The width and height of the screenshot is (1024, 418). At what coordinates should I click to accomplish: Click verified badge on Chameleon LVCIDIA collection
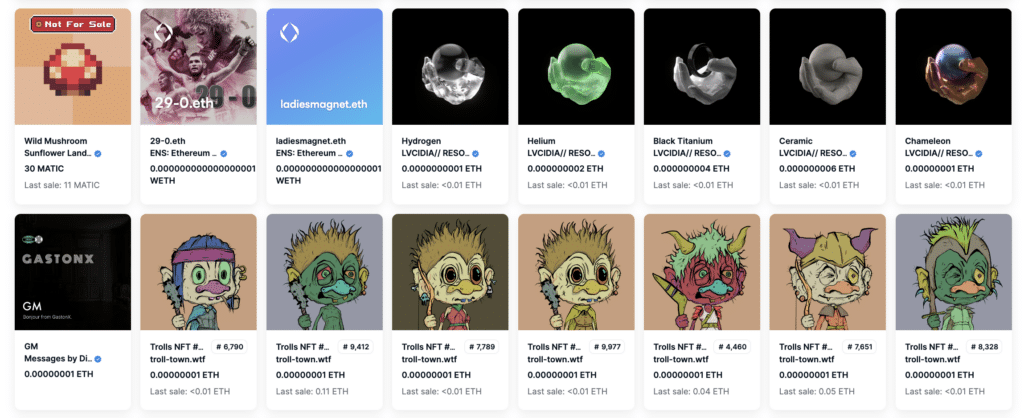tap(979, 153)
